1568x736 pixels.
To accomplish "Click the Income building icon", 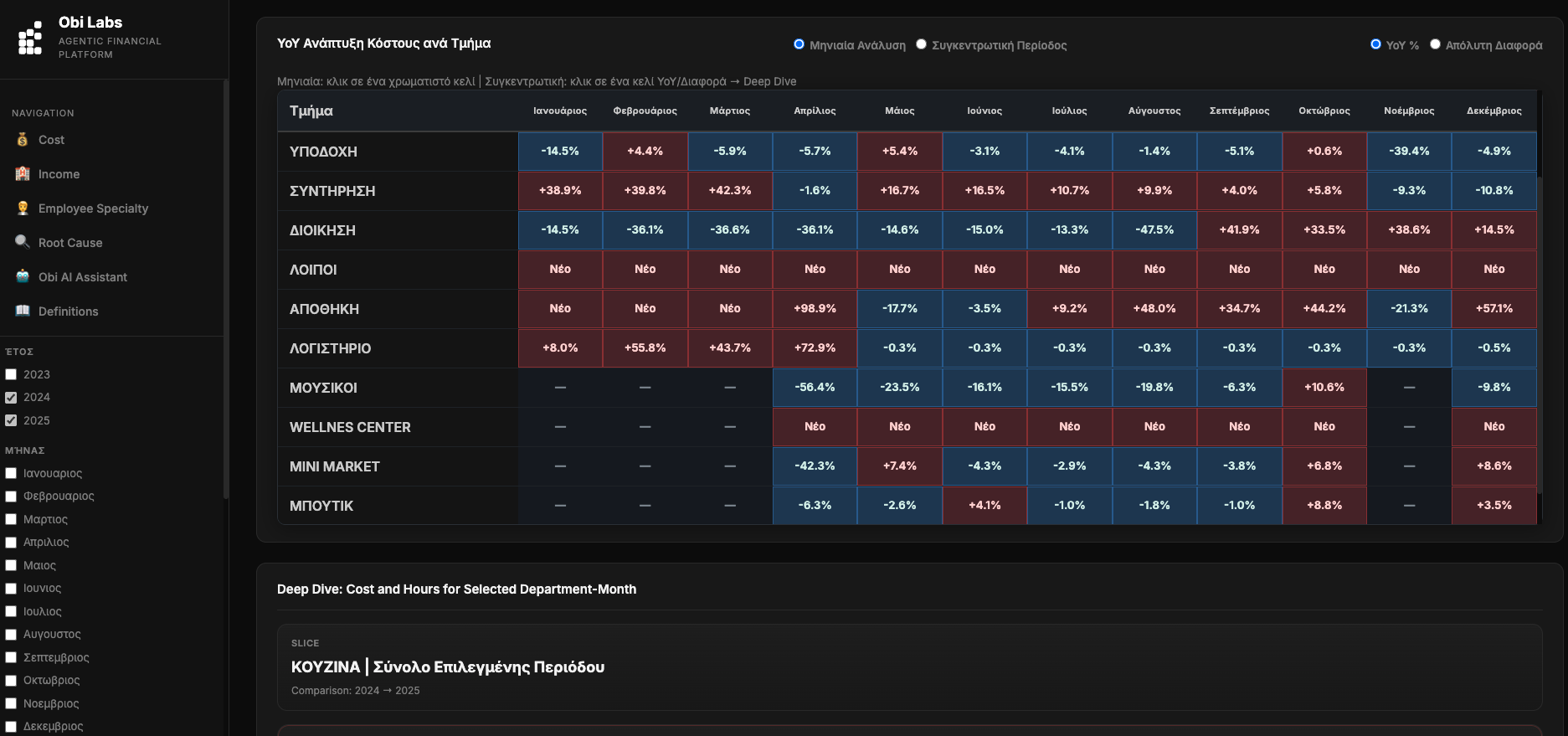I will tap(23, 174).
